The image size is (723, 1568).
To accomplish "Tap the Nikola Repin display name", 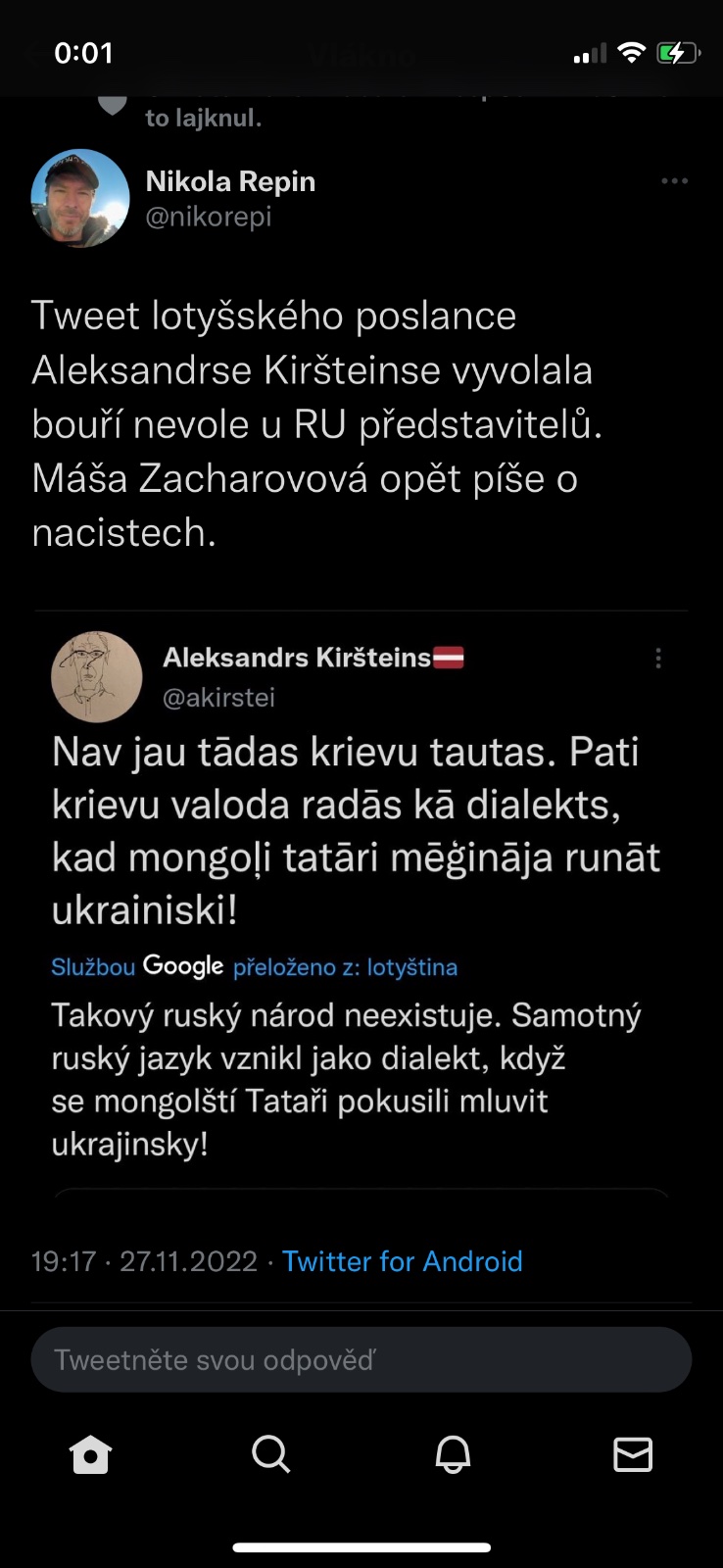I will (230, 181).
